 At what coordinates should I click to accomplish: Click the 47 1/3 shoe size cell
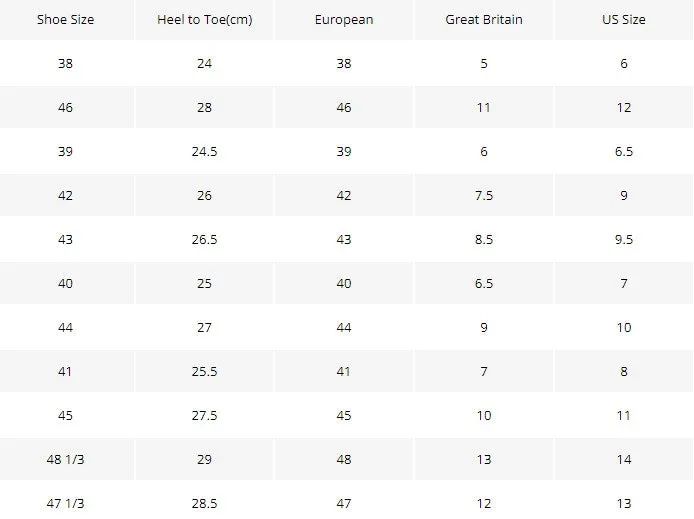[66, 503]
